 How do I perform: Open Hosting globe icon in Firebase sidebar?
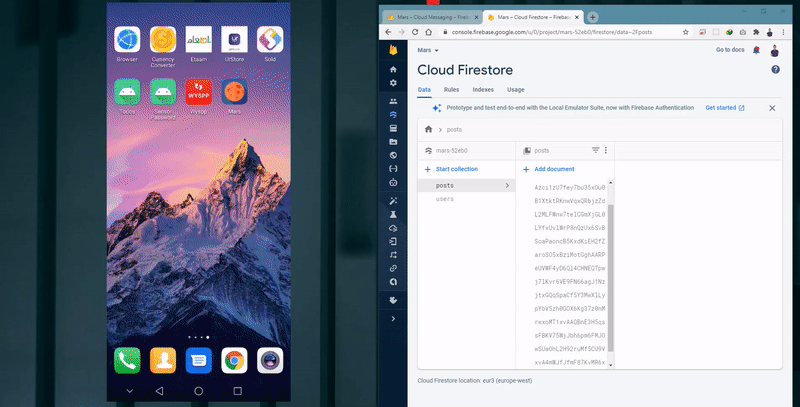tap(393, 155)
